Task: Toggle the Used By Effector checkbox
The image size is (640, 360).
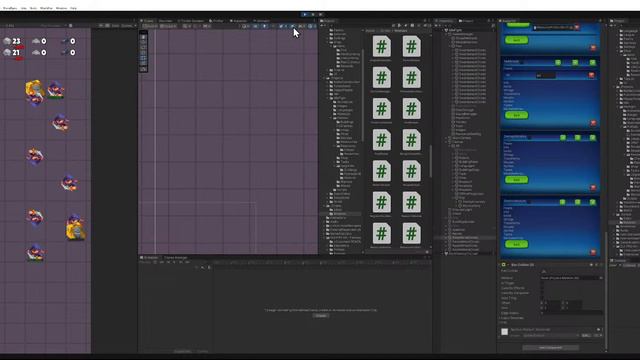Action: point(542,288)
